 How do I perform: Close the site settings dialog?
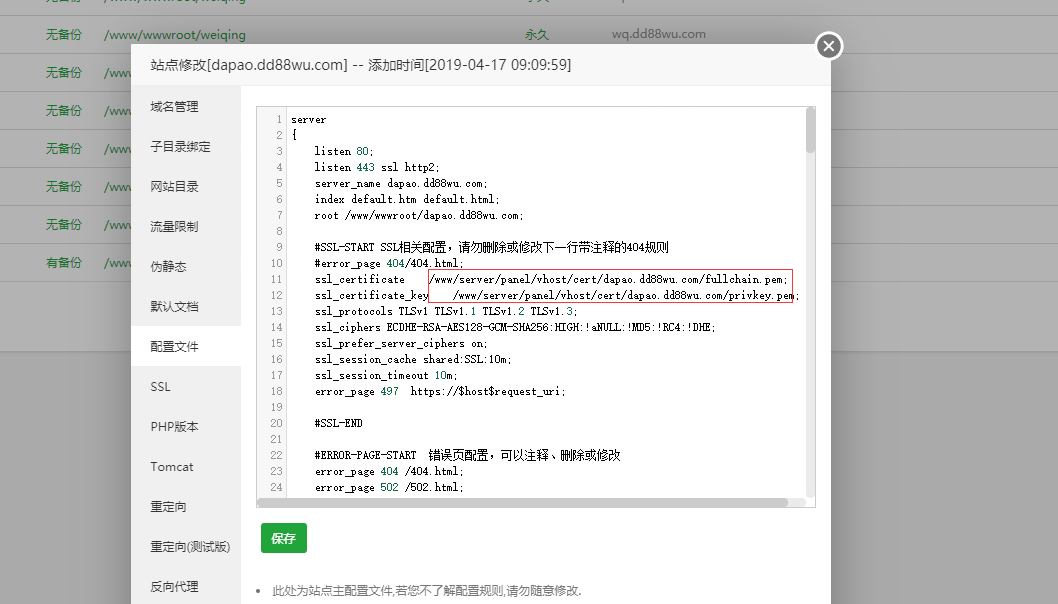tap(828, 45)
